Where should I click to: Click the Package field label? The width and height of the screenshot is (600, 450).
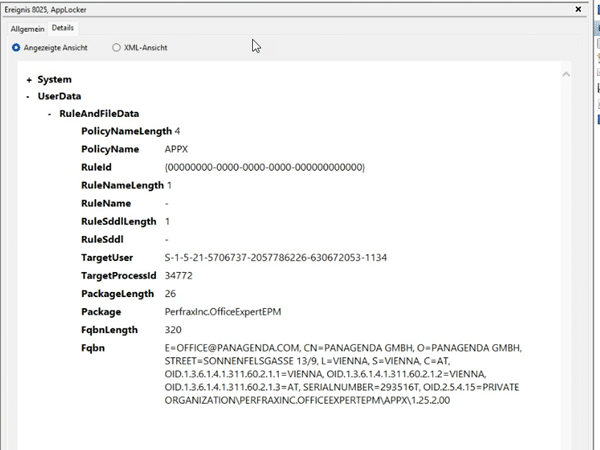click(101, 312)
